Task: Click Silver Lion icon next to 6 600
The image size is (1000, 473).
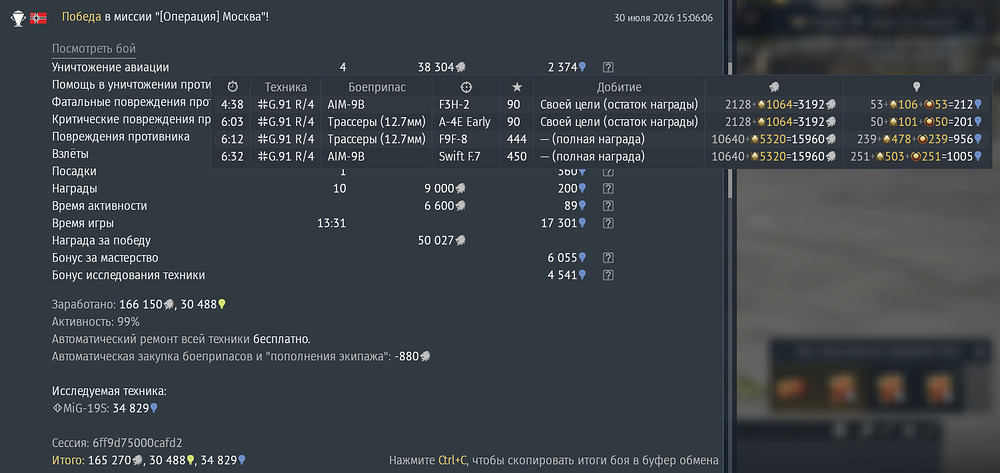Action: pos(460,206)
